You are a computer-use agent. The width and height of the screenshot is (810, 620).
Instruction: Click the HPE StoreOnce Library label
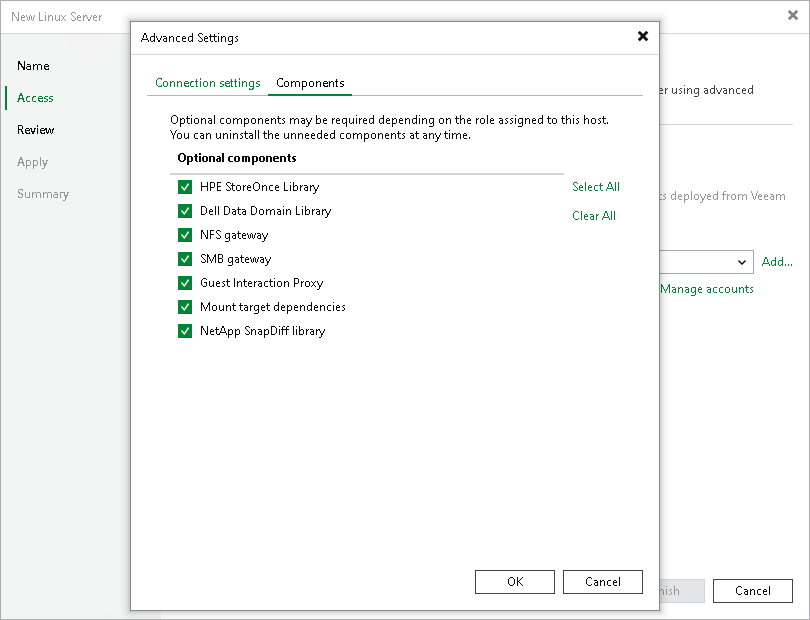(259, 187)
